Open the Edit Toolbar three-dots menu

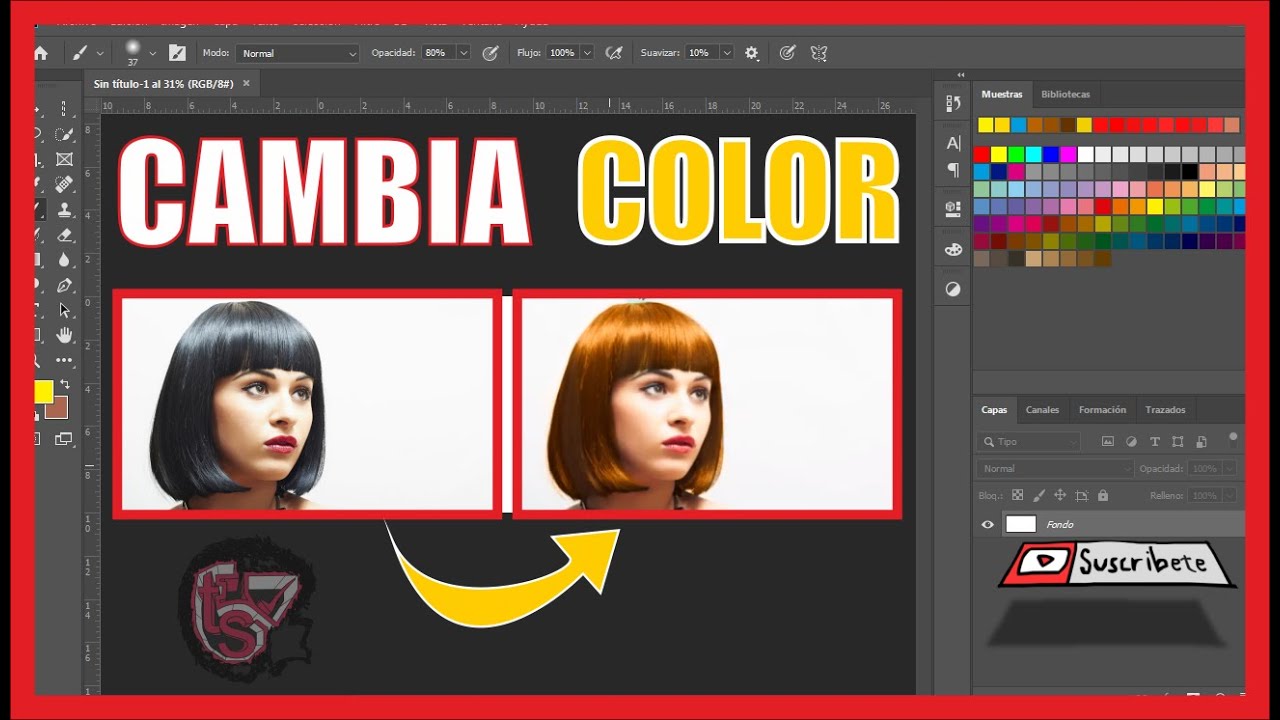(x=64, y=360)
